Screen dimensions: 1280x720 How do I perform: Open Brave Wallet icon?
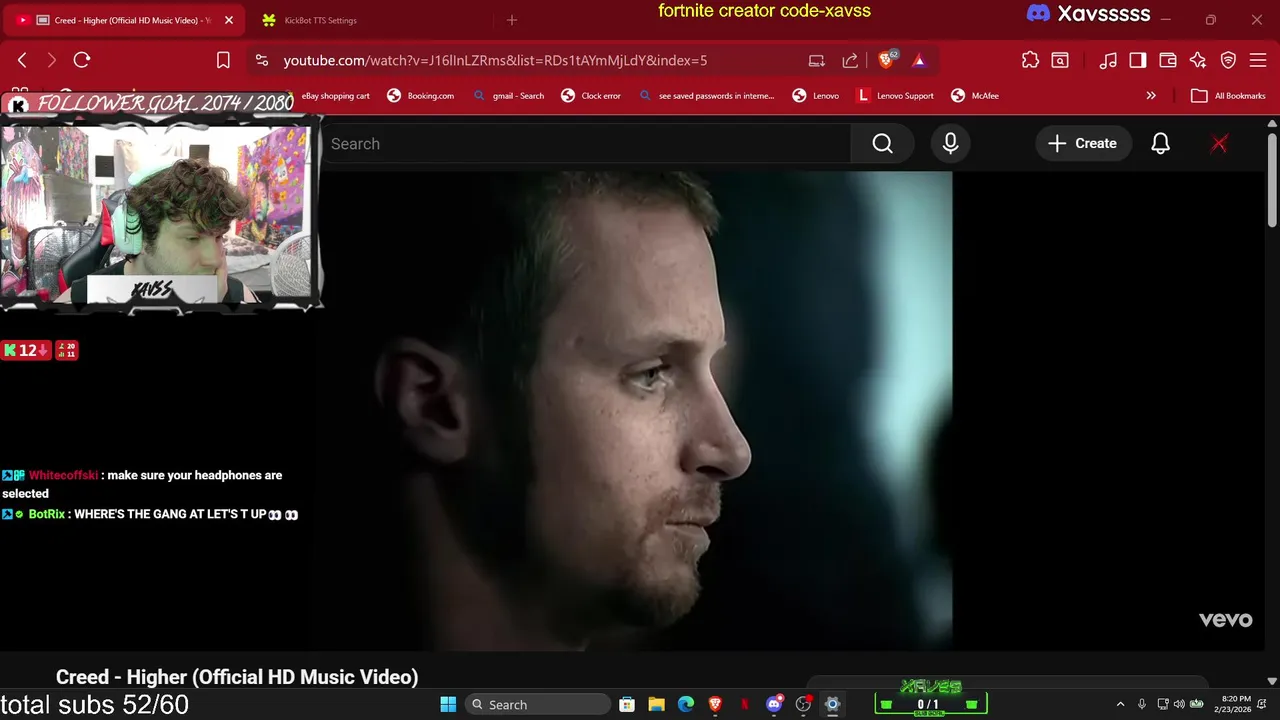(x=1168, y=60)
